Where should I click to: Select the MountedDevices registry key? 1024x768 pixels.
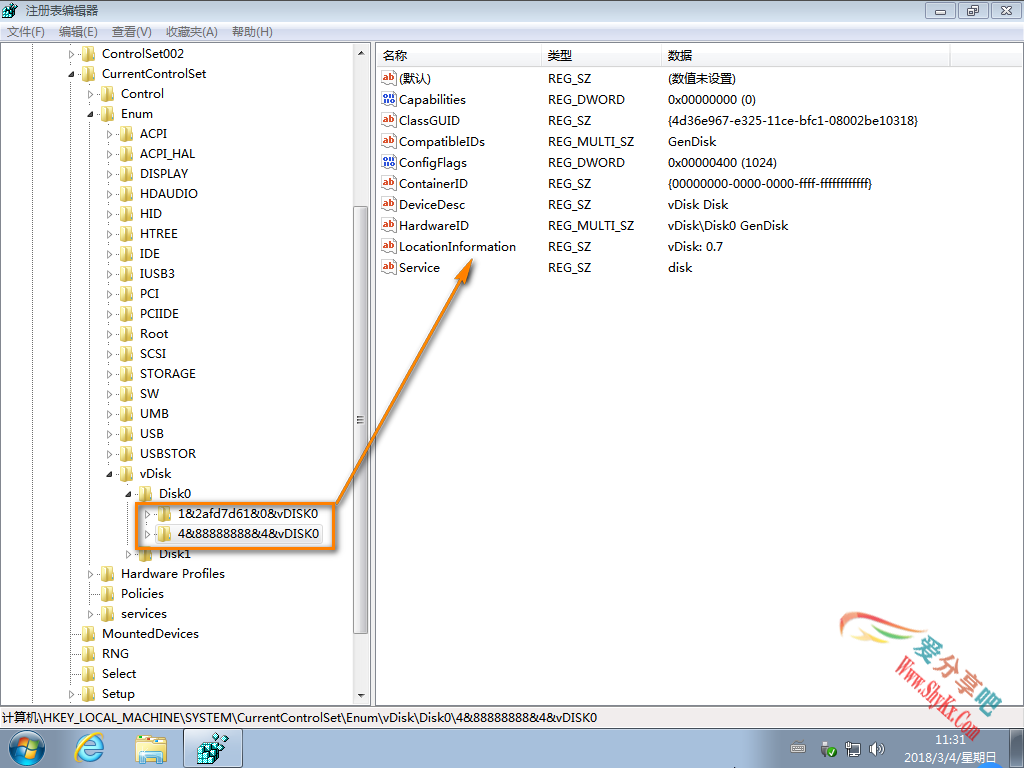pyautogui.click(x=150, y=633)
